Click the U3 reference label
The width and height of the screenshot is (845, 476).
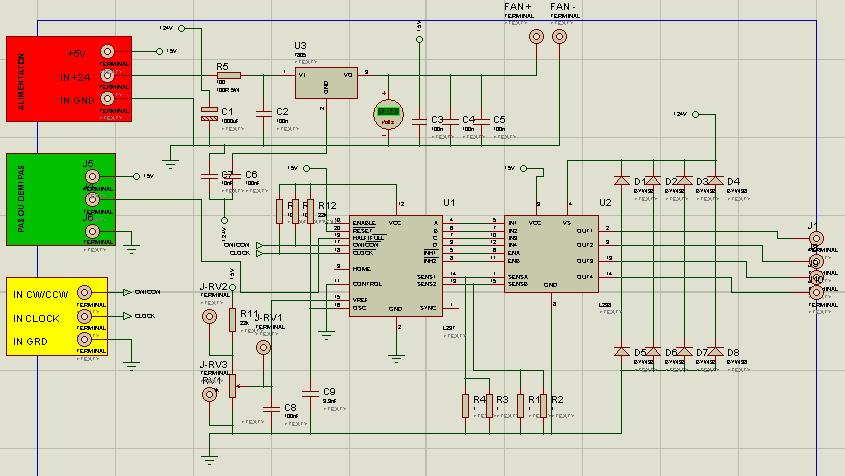pyautogui.click(x=300, y=46)
